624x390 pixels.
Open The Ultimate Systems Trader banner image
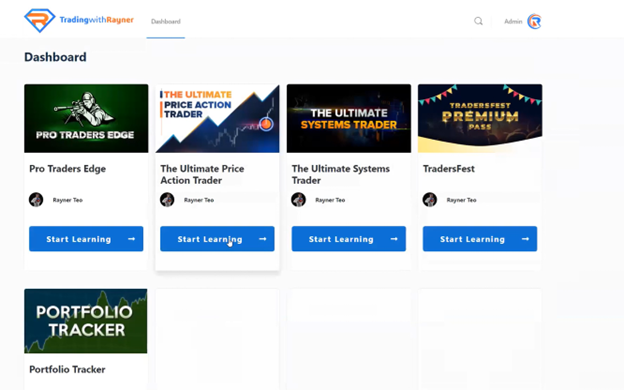point(349,118)
